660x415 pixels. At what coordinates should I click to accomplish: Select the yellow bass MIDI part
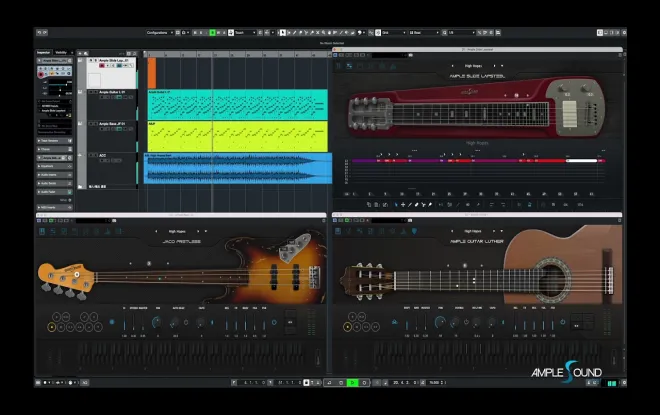pyautogui.click(x=237, y=136)
